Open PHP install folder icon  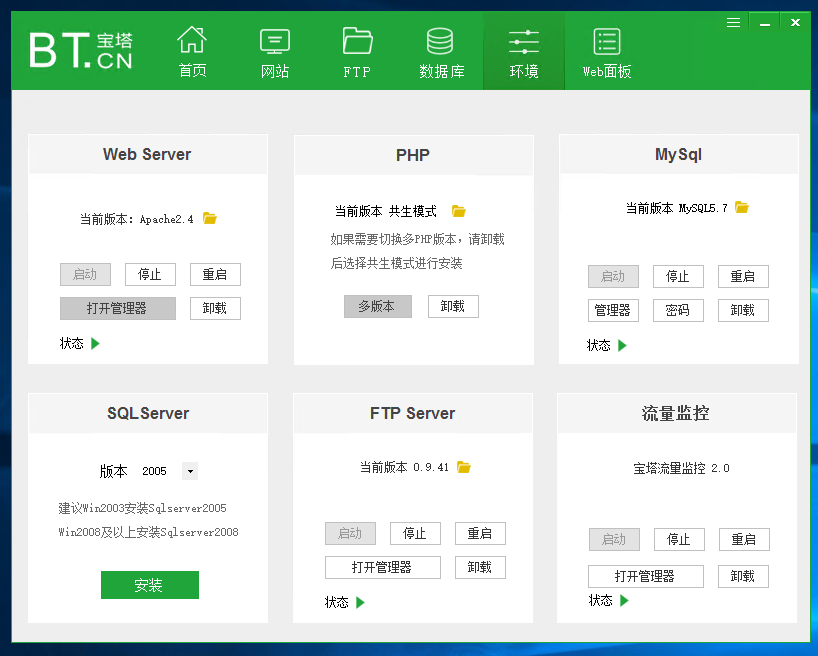pos(459,211)
